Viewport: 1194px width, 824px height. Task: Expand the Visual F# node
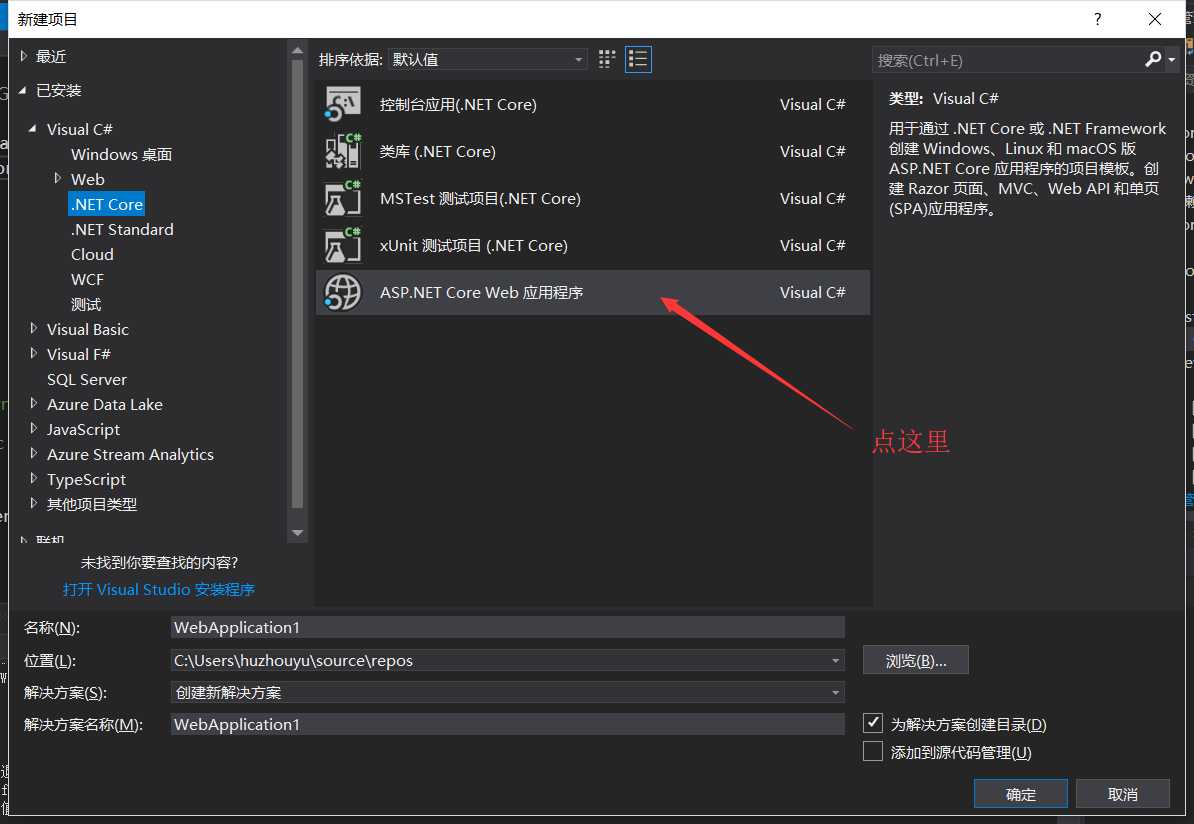[33, 353]
